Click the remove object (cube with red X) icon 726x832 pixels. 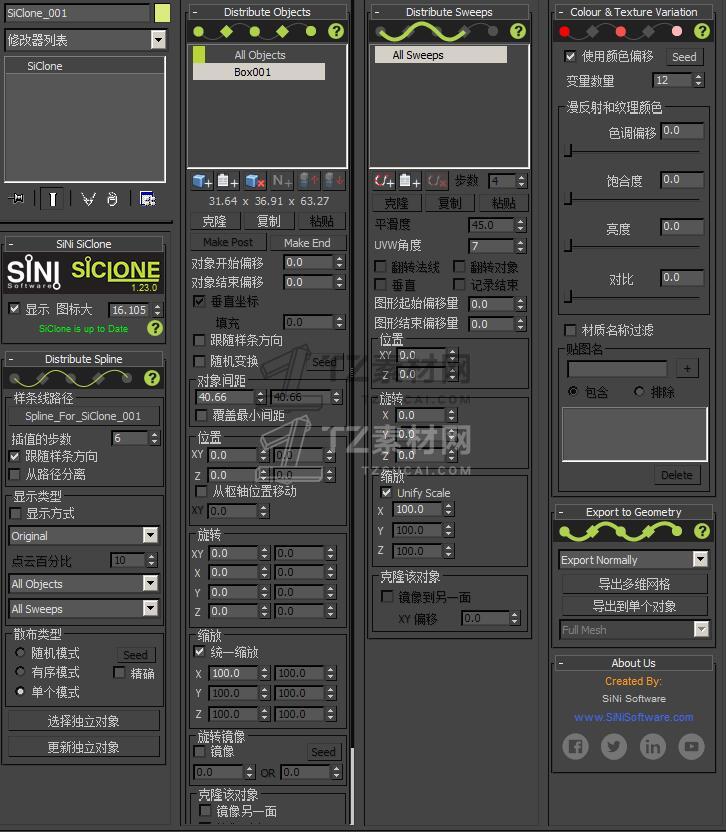255,181
